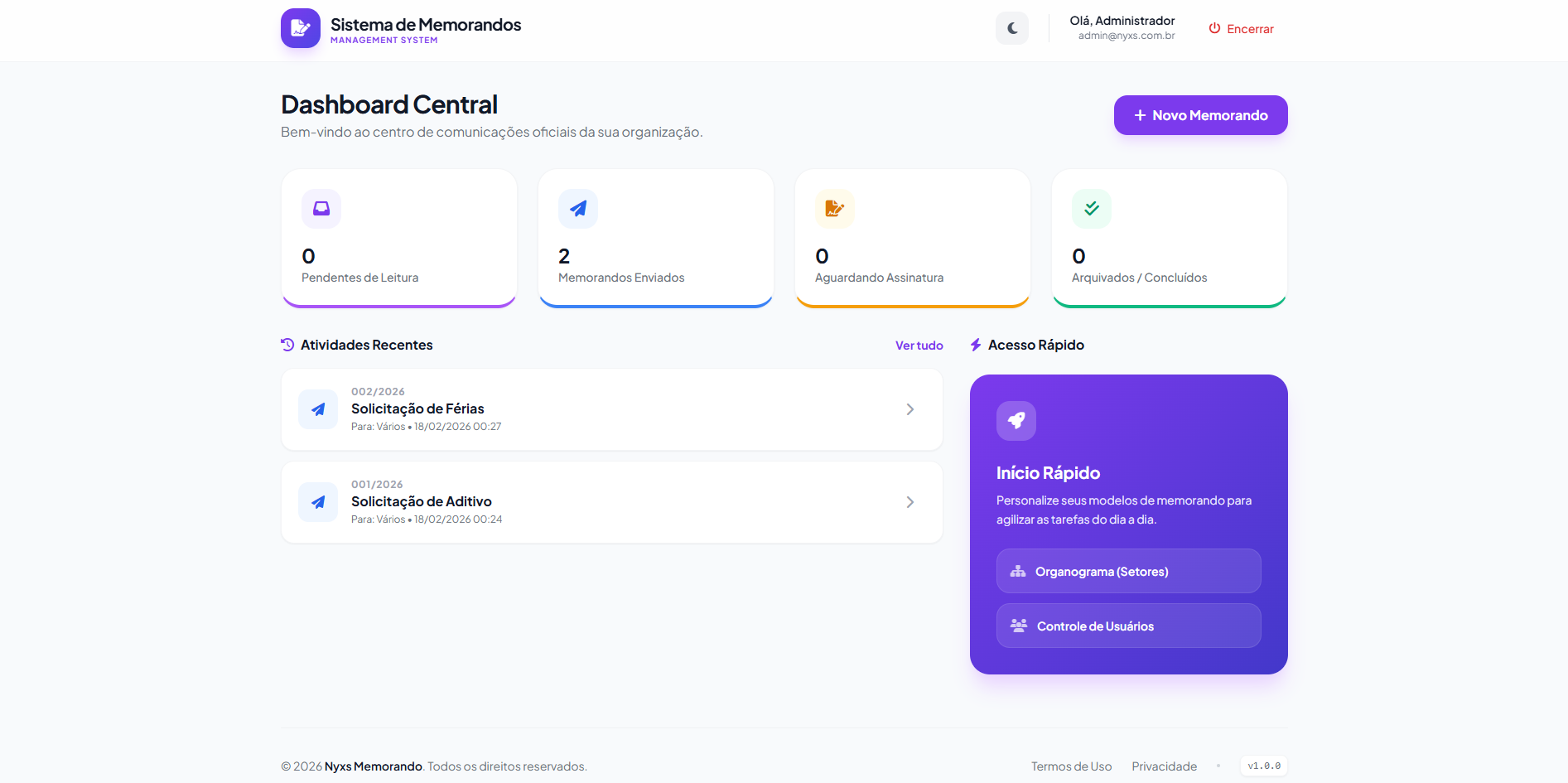The width and height of the screenshot is (1568, 783).
Task: Click the v1.0.0 version badge
Action: point(1264,766)
